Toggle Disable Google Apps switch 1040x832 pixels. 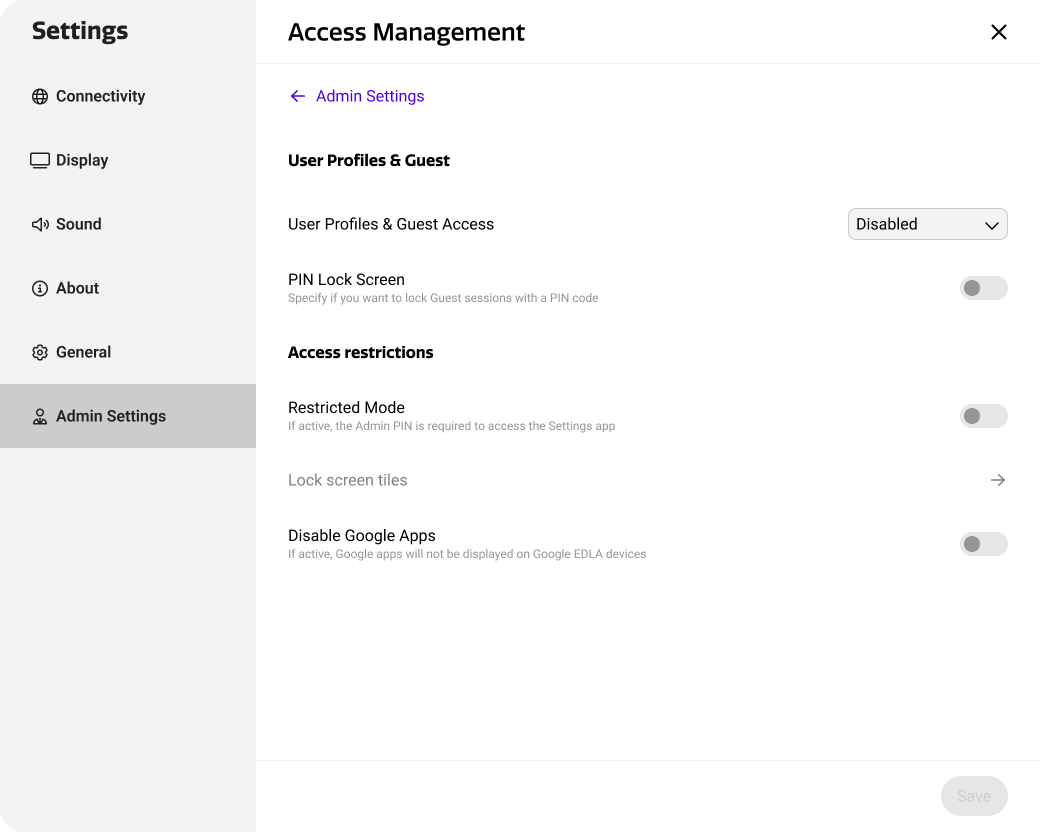(x=983, y=545)
